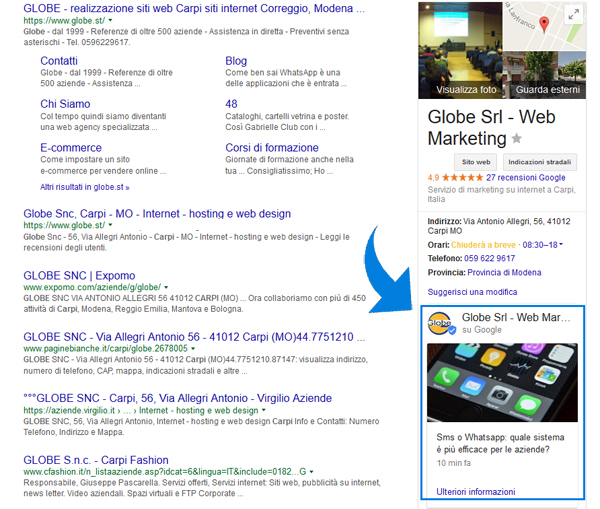Open the Virgilio Aziende GLOBE SNC result
The width and height of the screenshot is (600, 509).
(178, 398)
